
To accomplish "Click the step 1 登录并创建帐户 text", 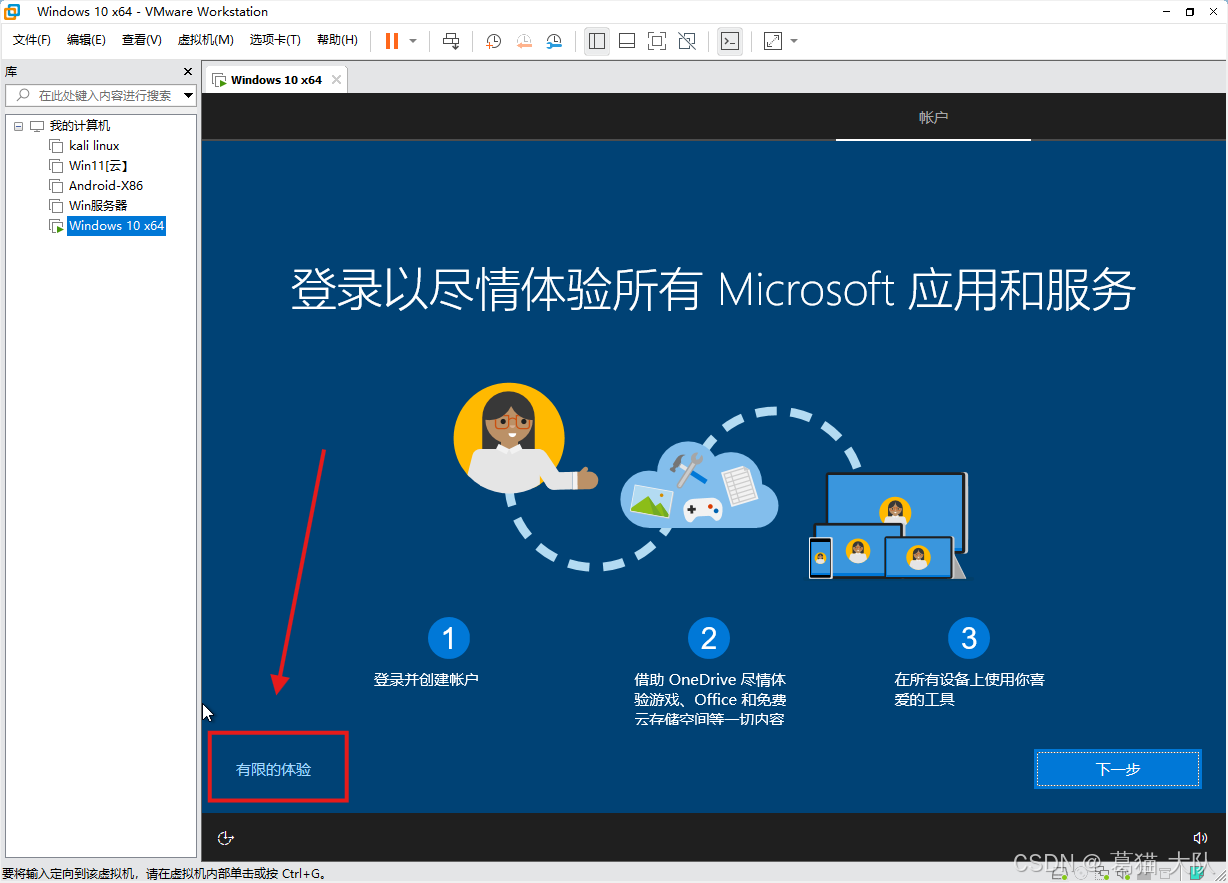I will pos(426,680).
